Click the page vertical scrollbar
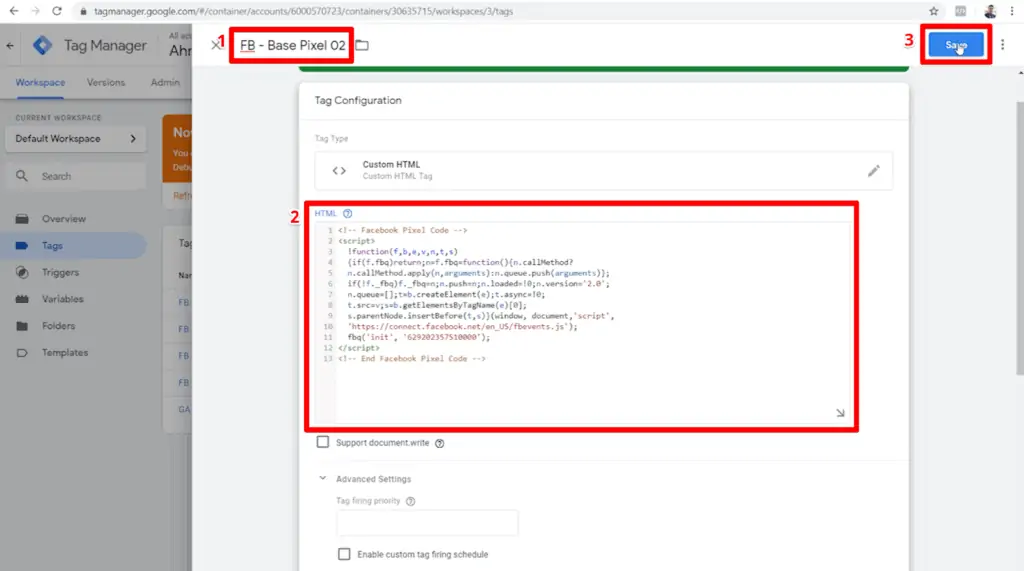The width and height of the screenshot is (1024, 571). [1019, 238]
